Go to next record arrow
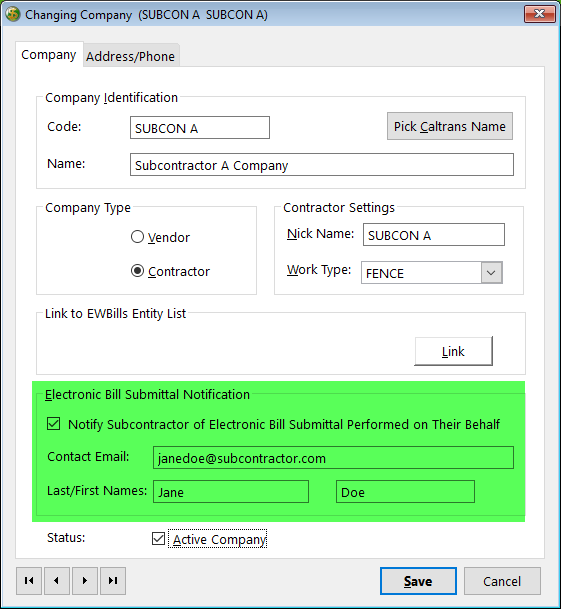Image resolution: width=561 pixels, height=609 pixels. pyautogui.click(x=85, y=581)
